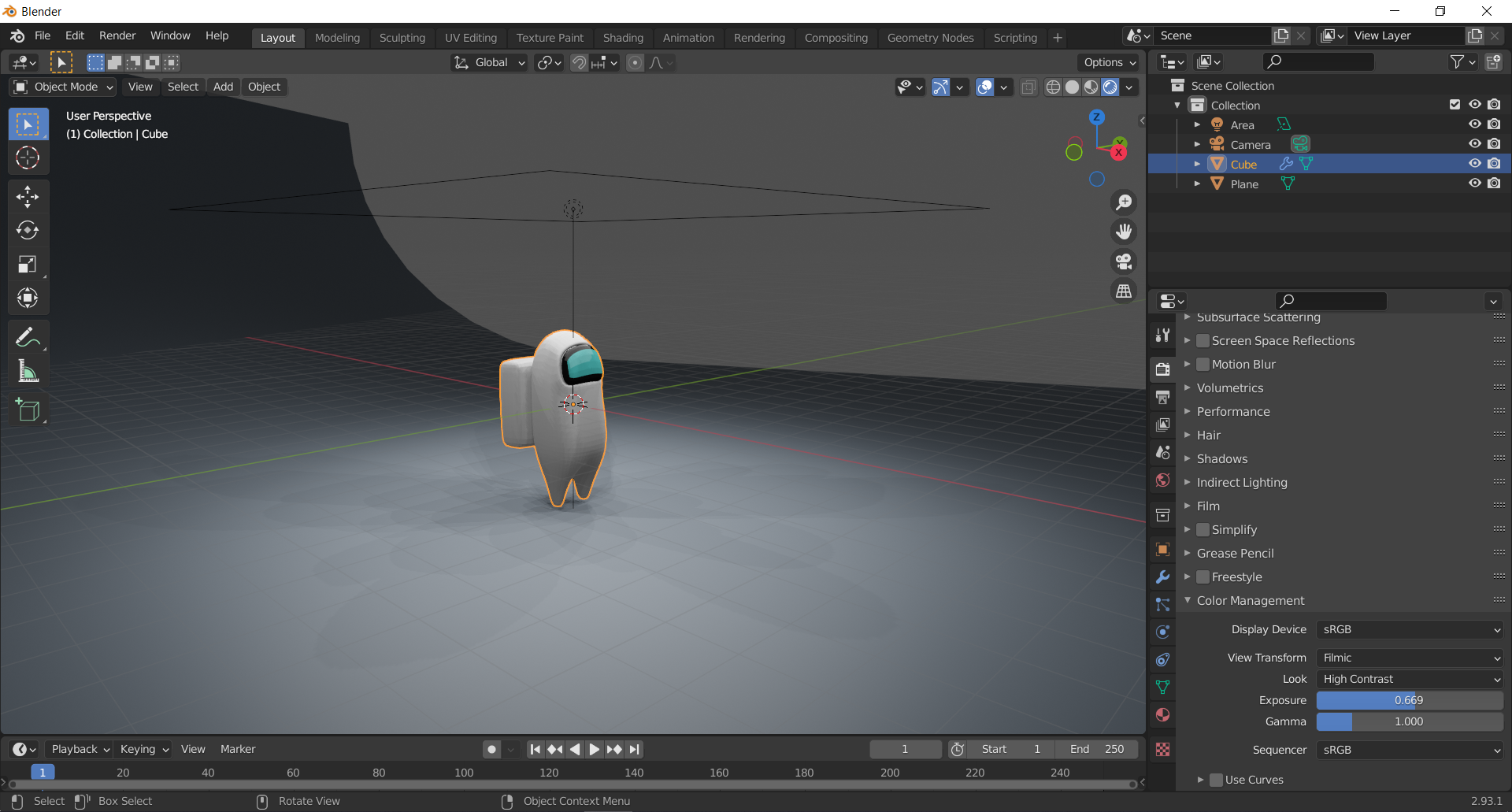Select the Add Cube tool
This screenshot has width=1512, height=812.
pos(28,410)
